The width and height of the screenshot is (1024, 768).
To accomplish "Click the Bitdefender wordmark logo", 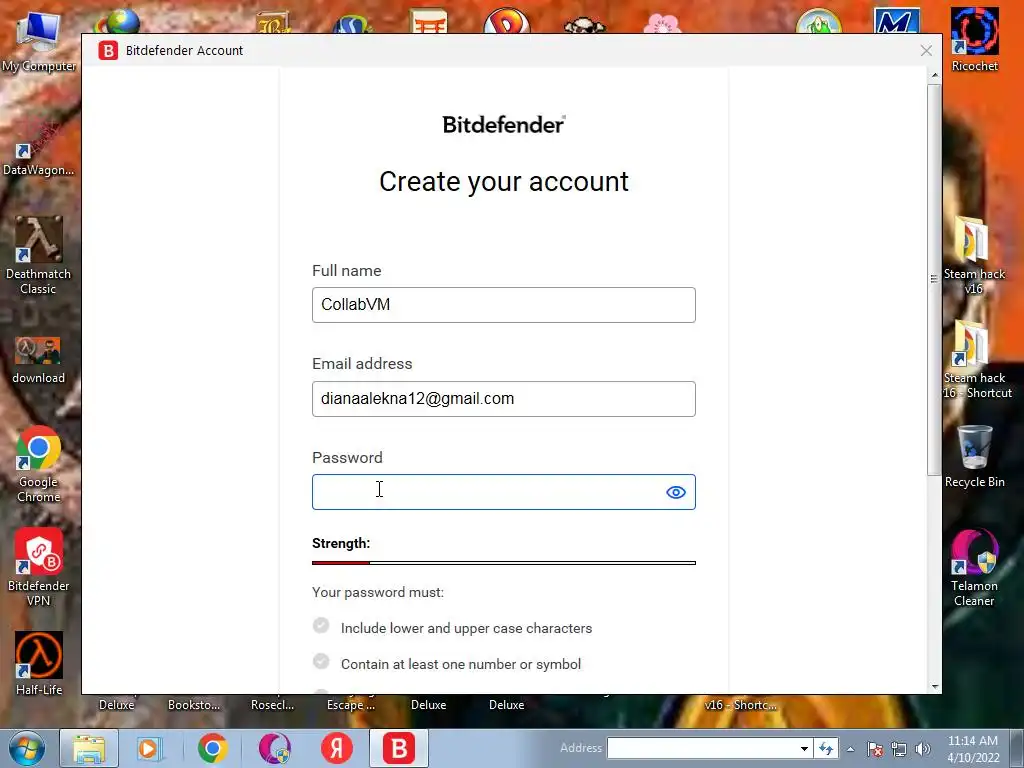I will 504,124.
